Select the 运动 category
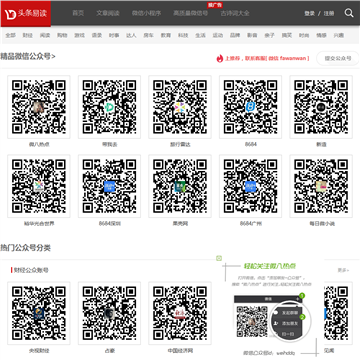The image size is (360, 360). pyautogui.click(x=218, y=35)
